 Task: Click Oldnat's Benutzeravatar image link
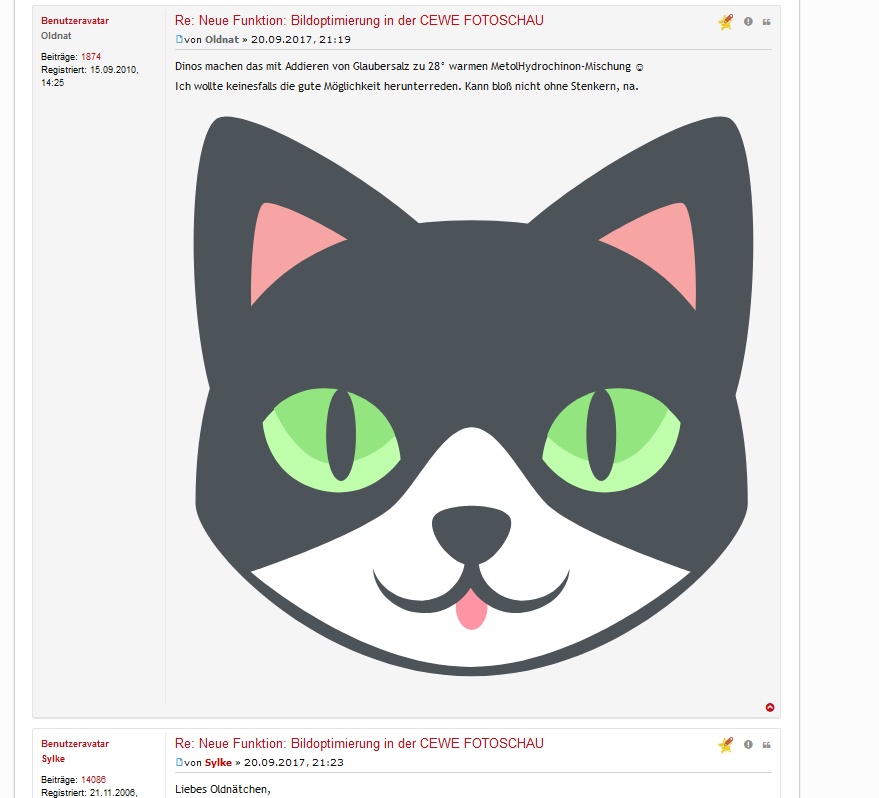pyautogui.click(x=75, y=21)
